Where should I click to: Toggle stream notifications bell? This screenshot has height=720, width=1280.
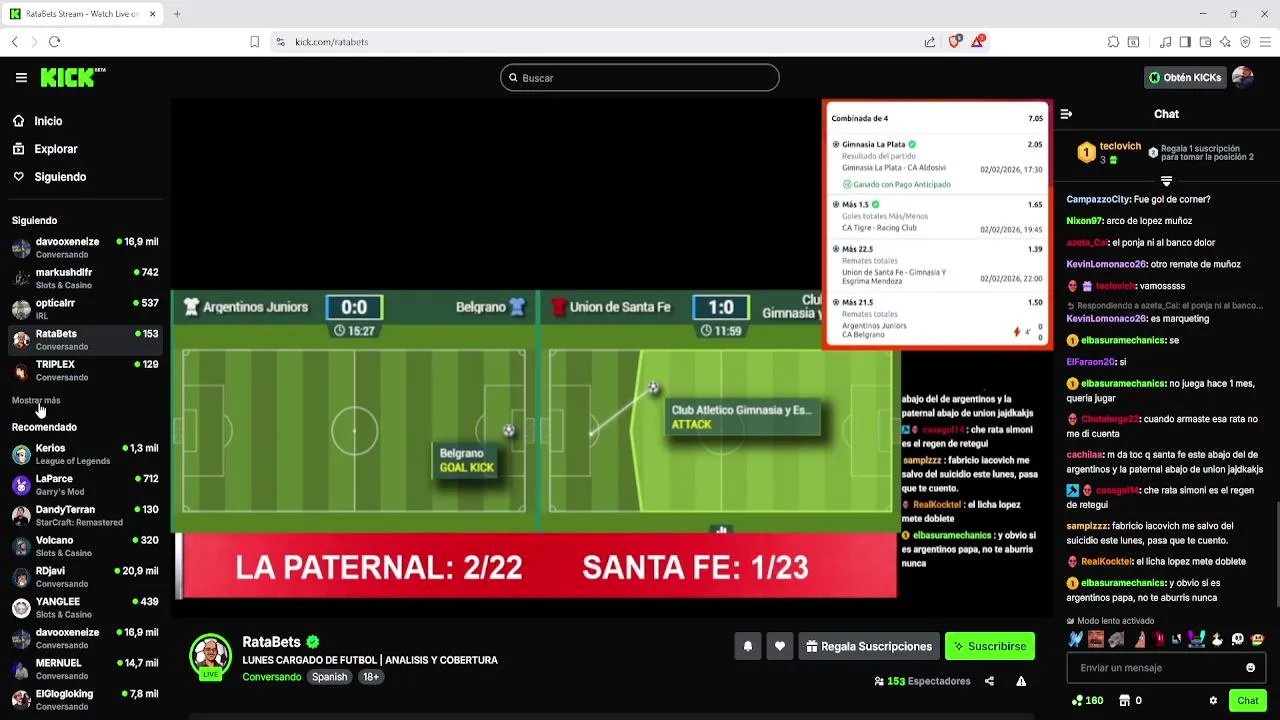pos(747,647)
